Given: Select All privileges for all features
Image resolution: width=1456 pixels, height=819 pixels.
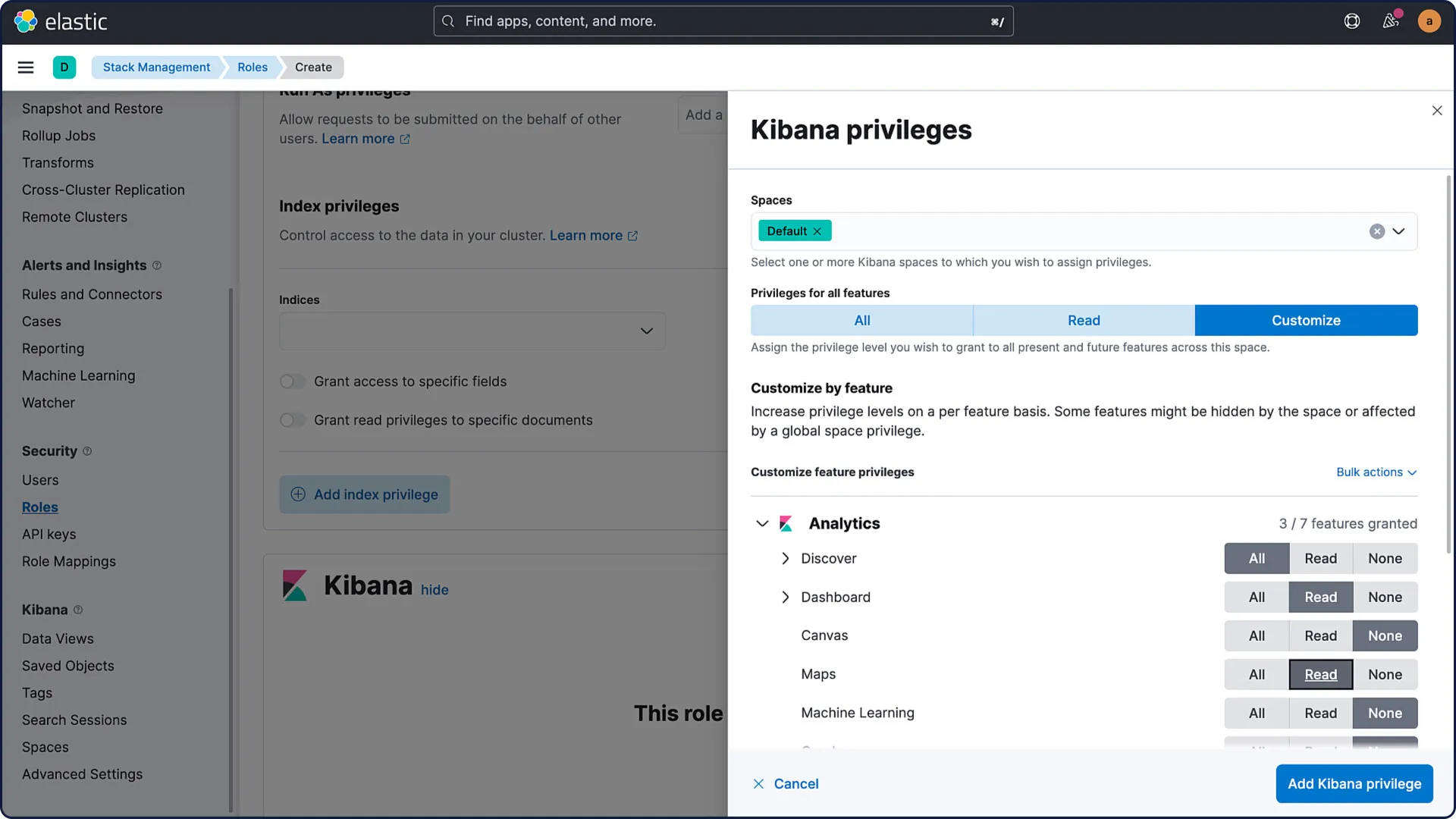Looking at the screenshot, I should point(862,320).
